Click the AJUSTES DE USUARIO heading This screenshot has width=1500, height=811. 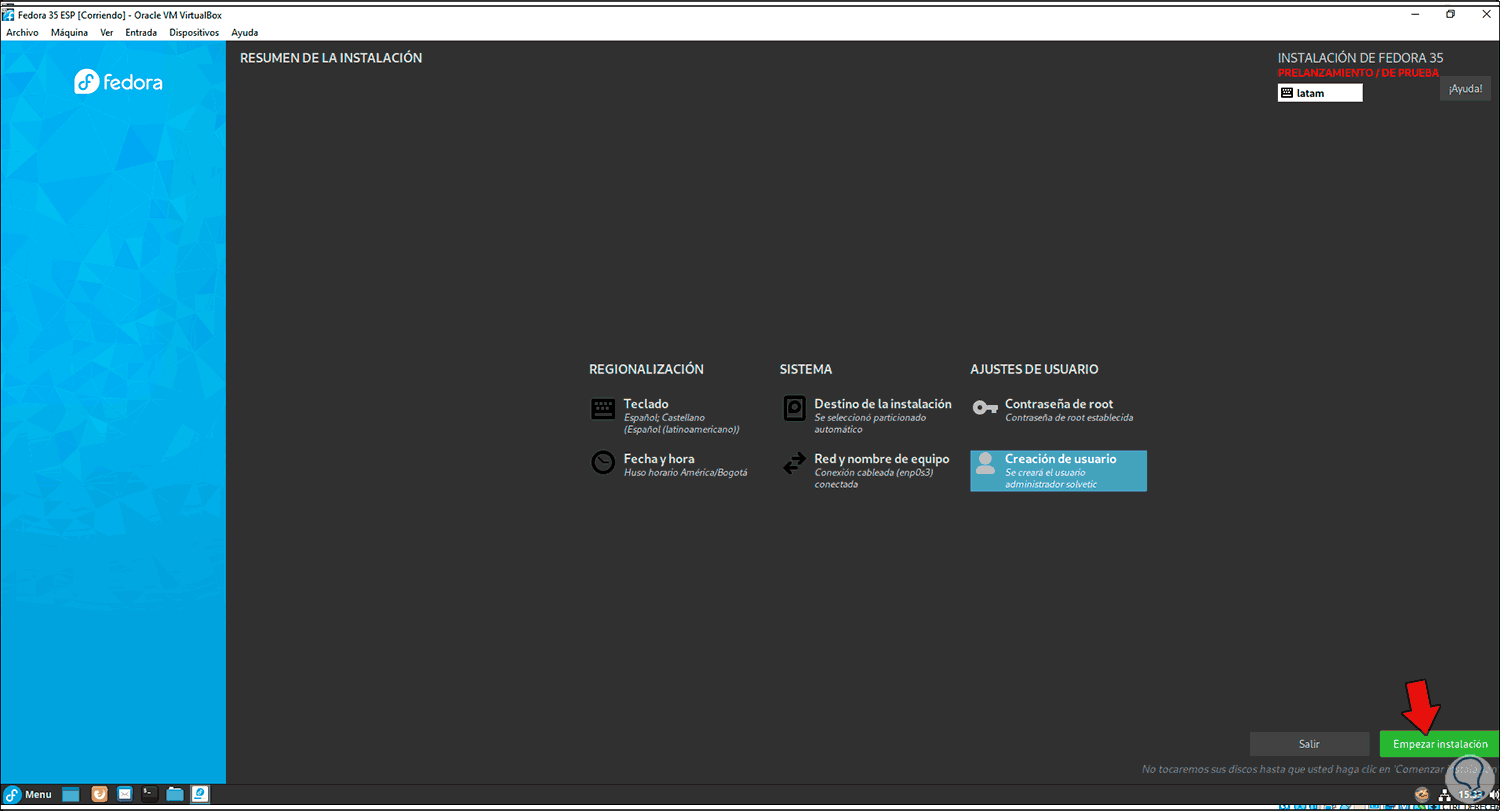click(x=1034, y=369)
